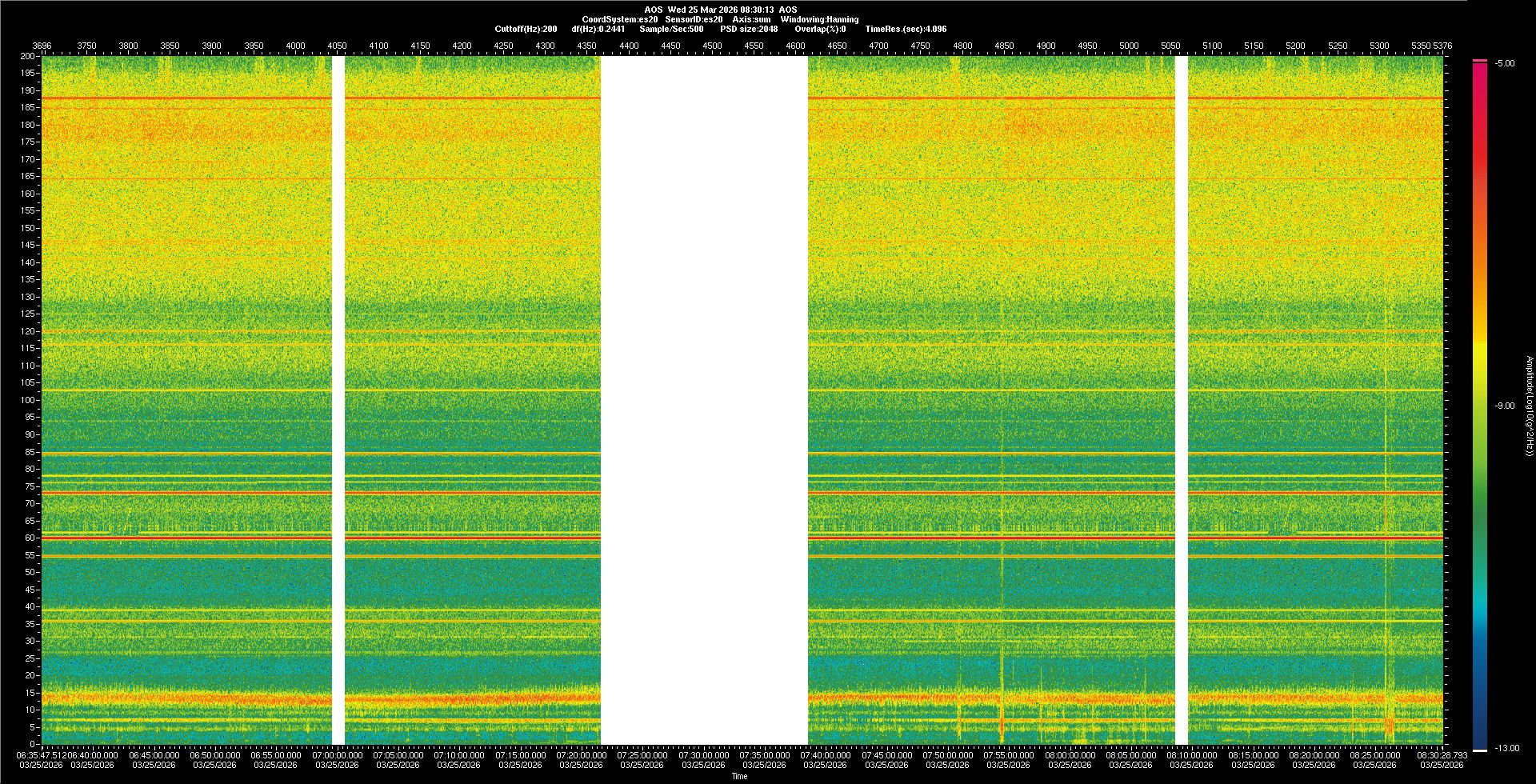Click the PSD size:2048 header text
The width and height of the screenshot is (1536, 784).
click(x=749, y=29)
